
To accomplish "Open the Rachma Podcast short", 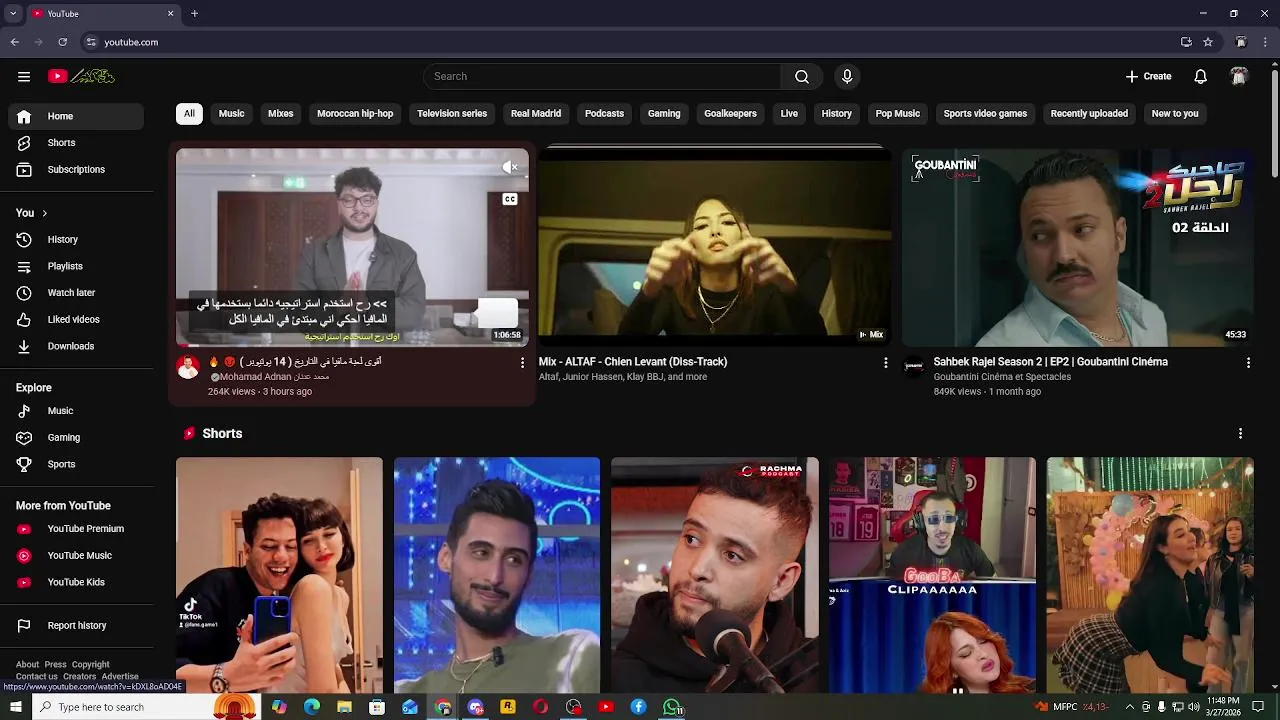I will 715,575.
